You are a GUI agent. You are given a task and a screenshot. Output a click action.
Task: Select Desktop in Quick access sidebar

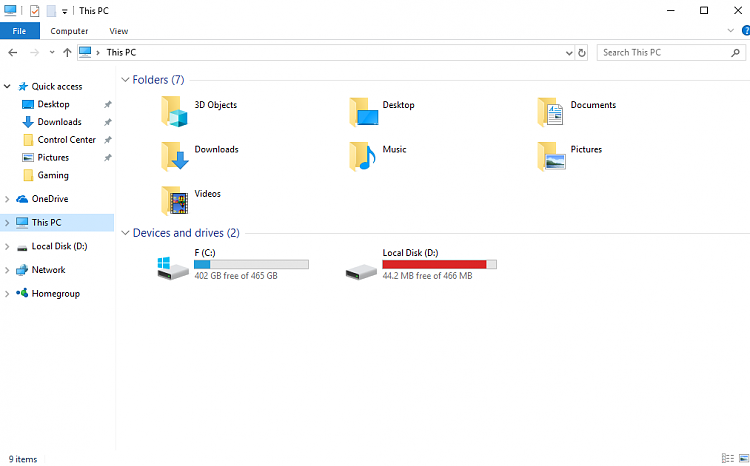click(54, 104)
